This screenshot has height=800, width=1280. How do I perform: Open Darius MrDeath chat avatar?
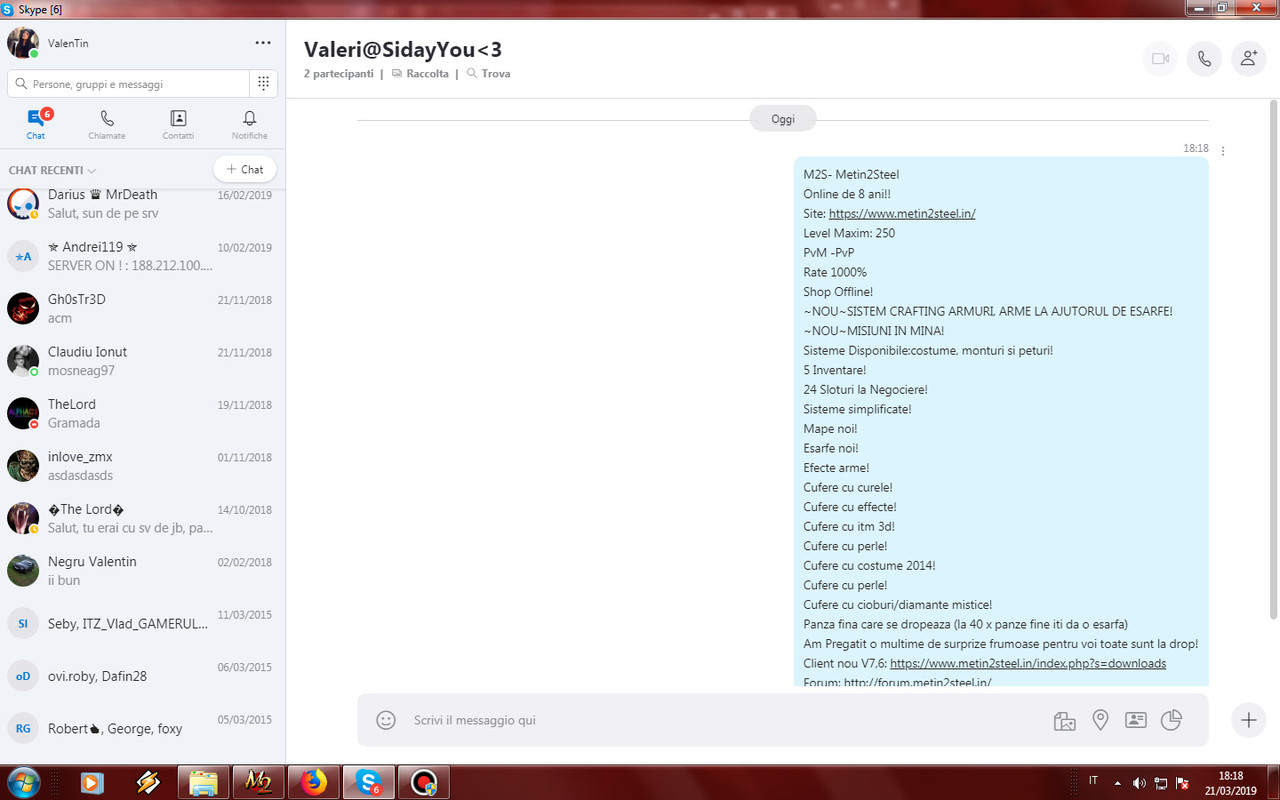click(x=23, y=204)
